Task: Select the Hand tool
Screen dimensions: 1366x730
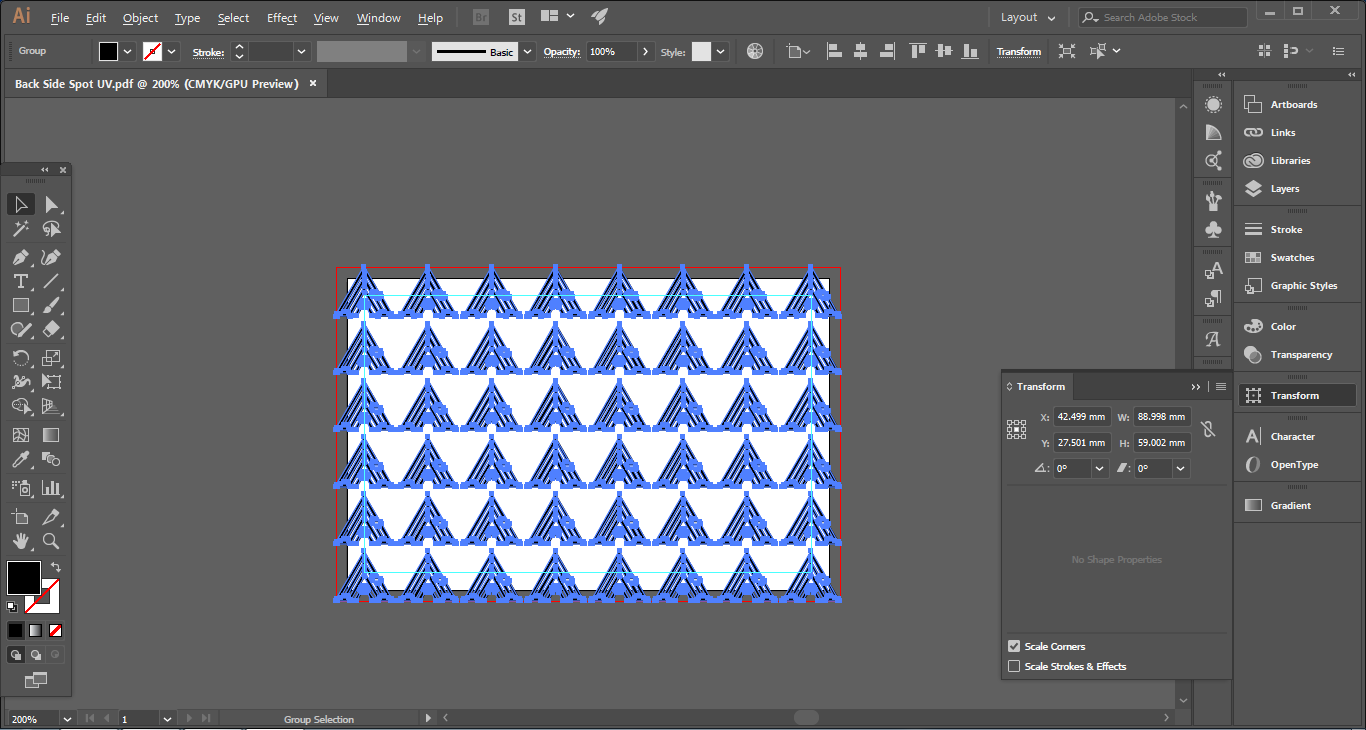Action: point(21,541)
